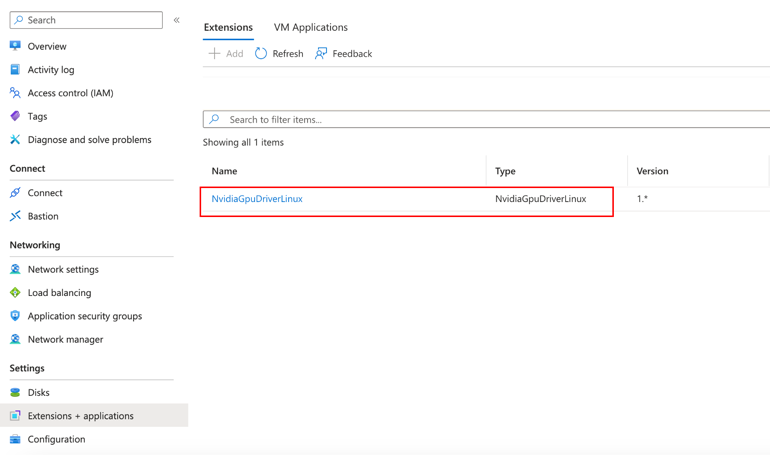This screenshot has width=770, height=460.
Task: Click magnifier icon in filter items box
Action: pyautogui.click(x=214, y=119)
